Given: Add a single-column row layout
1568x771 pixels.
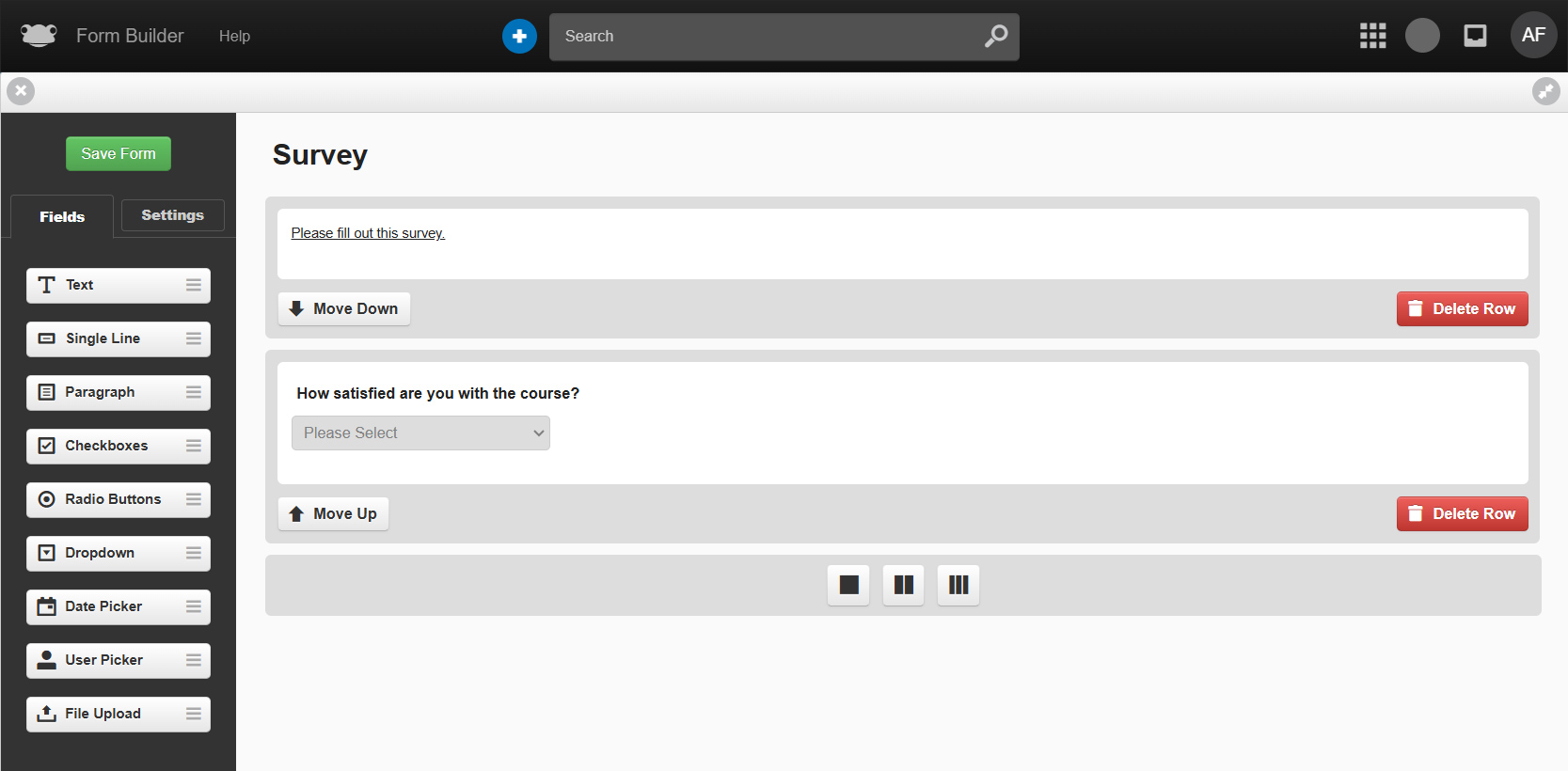Looking at the screenshot, I should pos(848,585).
